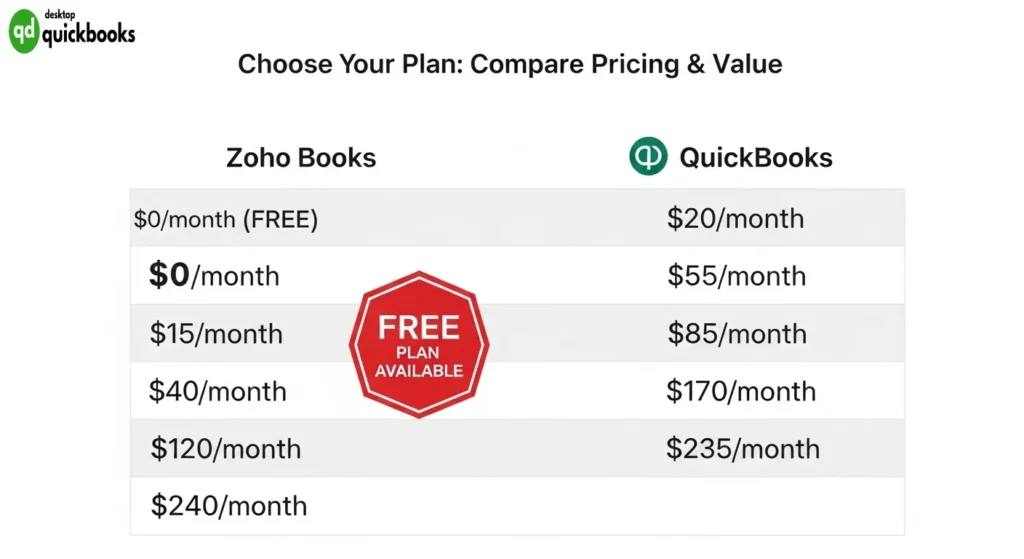Choose the Zoho $240/month plan
The image size is (1024, 559).
228,506
